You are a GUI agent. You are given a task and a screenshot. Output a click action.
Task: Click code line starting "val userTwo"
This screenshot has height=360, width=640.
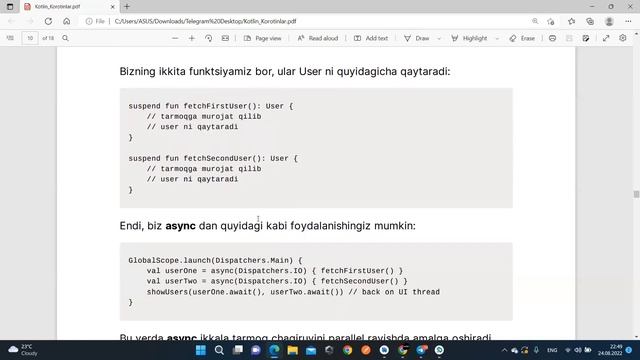point(277,281)
